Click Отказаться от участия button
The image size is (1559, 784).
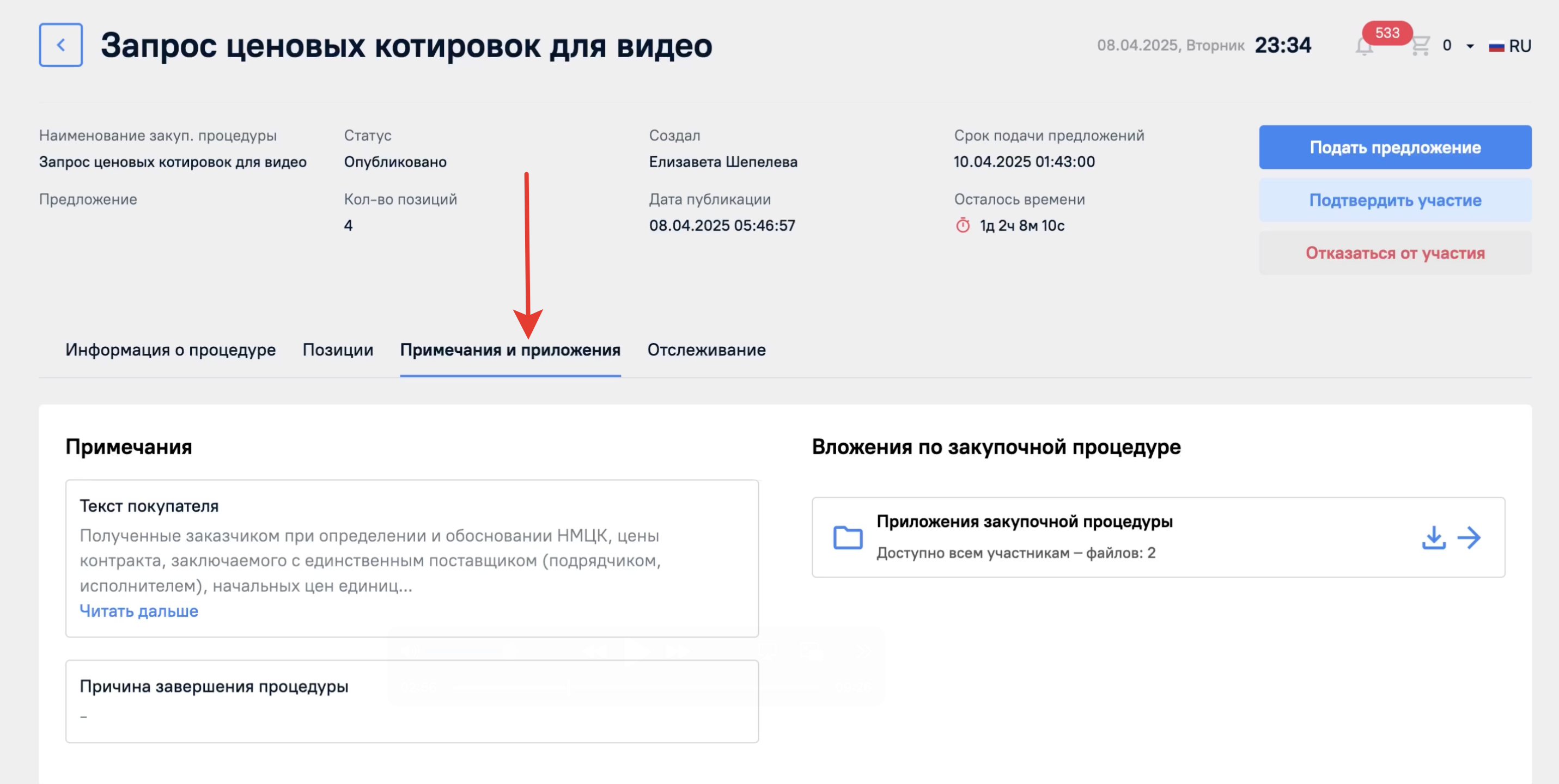click(1395, 253)
